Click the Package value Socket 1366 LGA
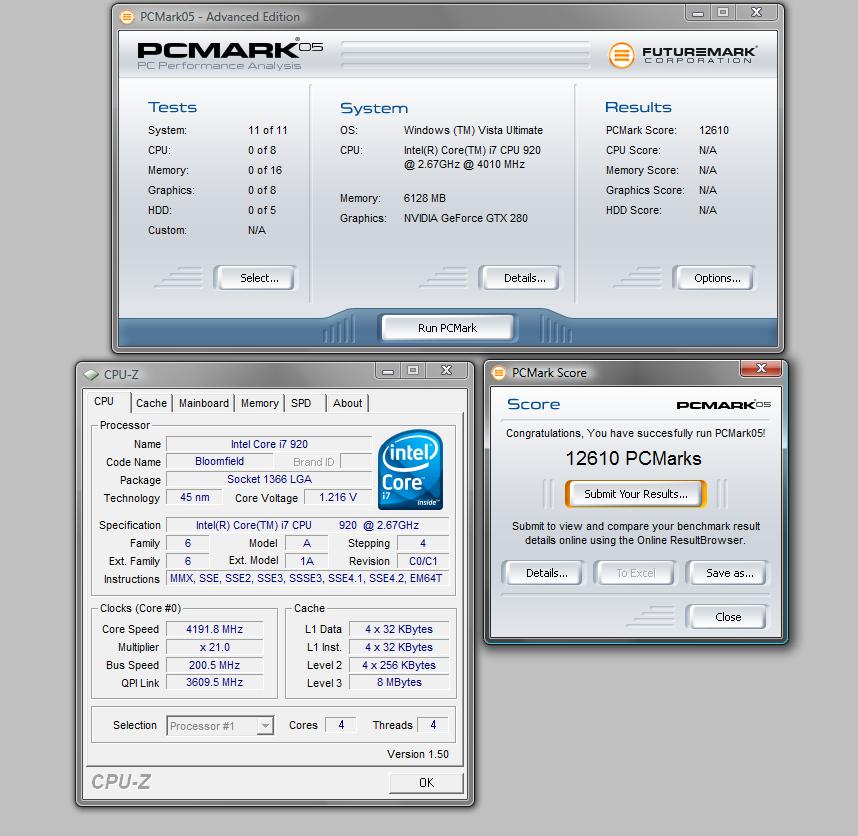 tap(269, 479)
